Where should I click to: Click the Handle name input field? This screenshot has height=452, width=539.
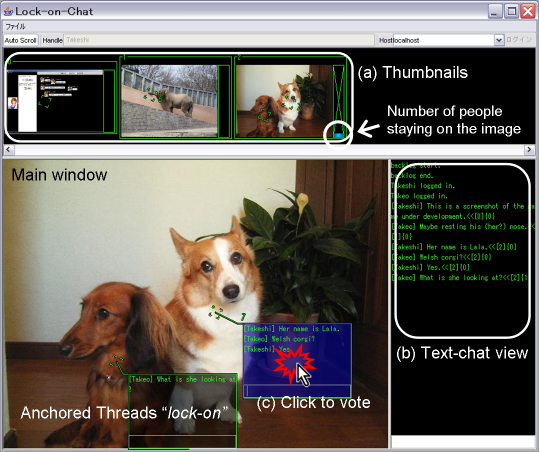(219, 40)
